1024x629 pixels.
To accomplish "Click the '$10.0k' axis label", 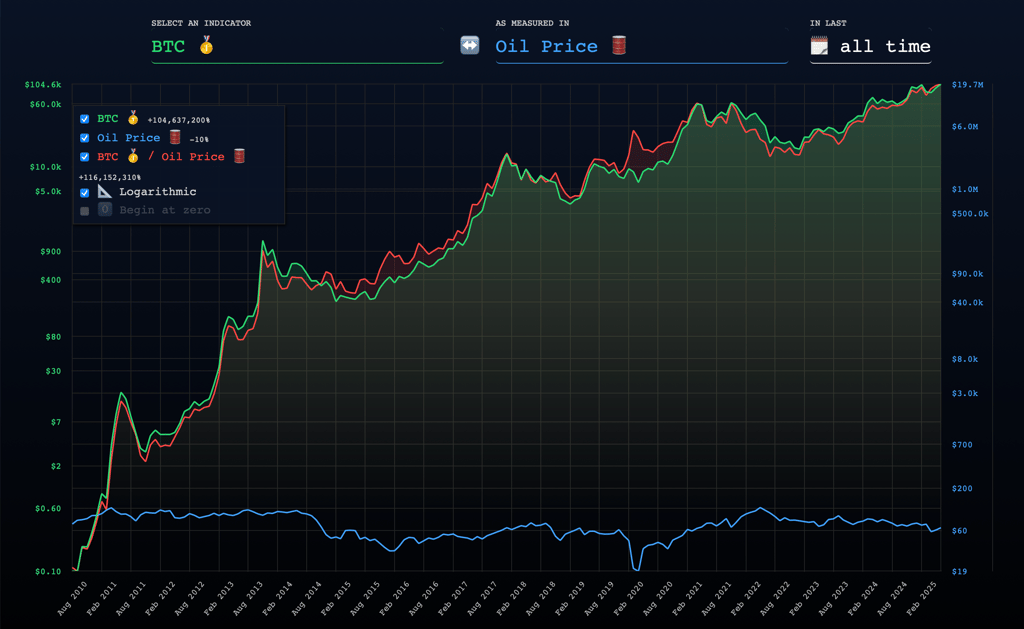I will pos(46,167).
